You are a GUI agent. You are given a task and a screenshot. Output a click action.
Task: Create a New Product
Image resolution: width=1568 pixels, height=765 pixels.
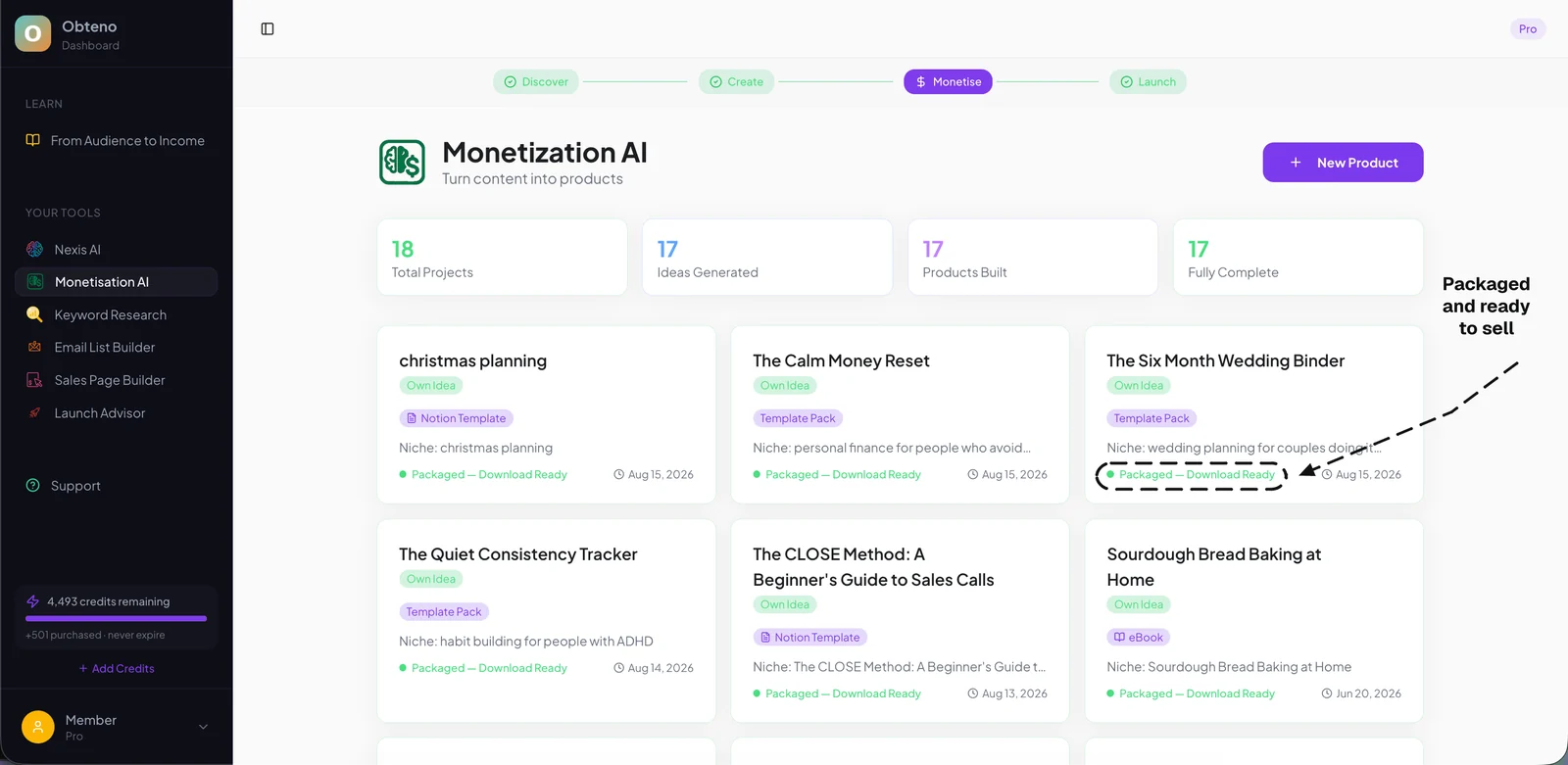coord(1343,163)
